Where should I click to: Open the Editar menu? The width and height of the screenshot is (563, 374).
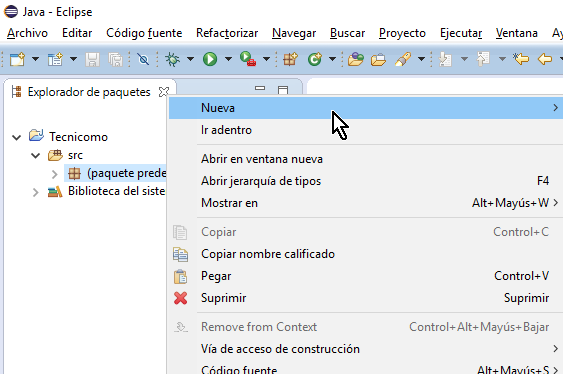pyautogui.click(x=77, y=33)
